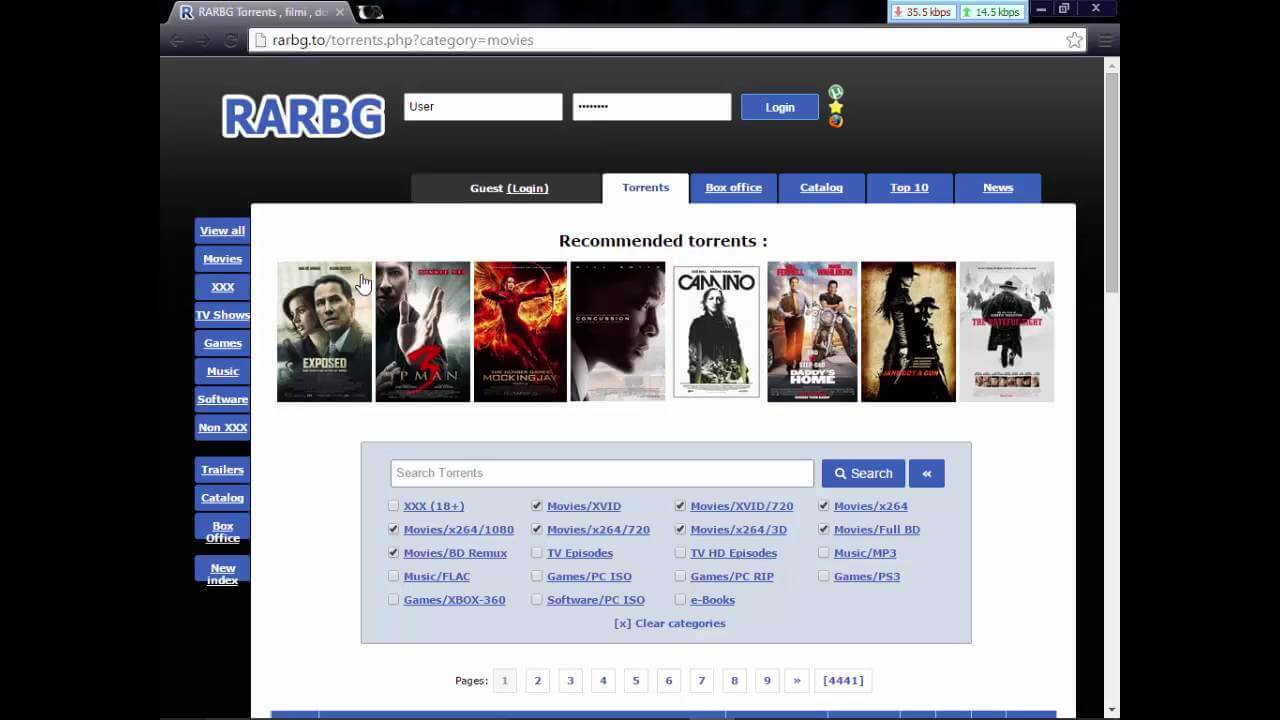
Task: Select View all in sidebar
Action: (222, 231)
